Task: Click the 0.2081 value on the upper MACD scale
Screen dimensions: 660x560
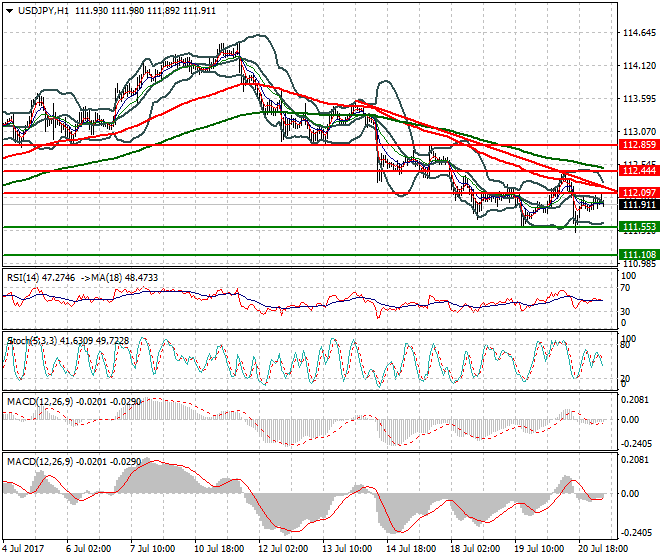Action: 635,400
